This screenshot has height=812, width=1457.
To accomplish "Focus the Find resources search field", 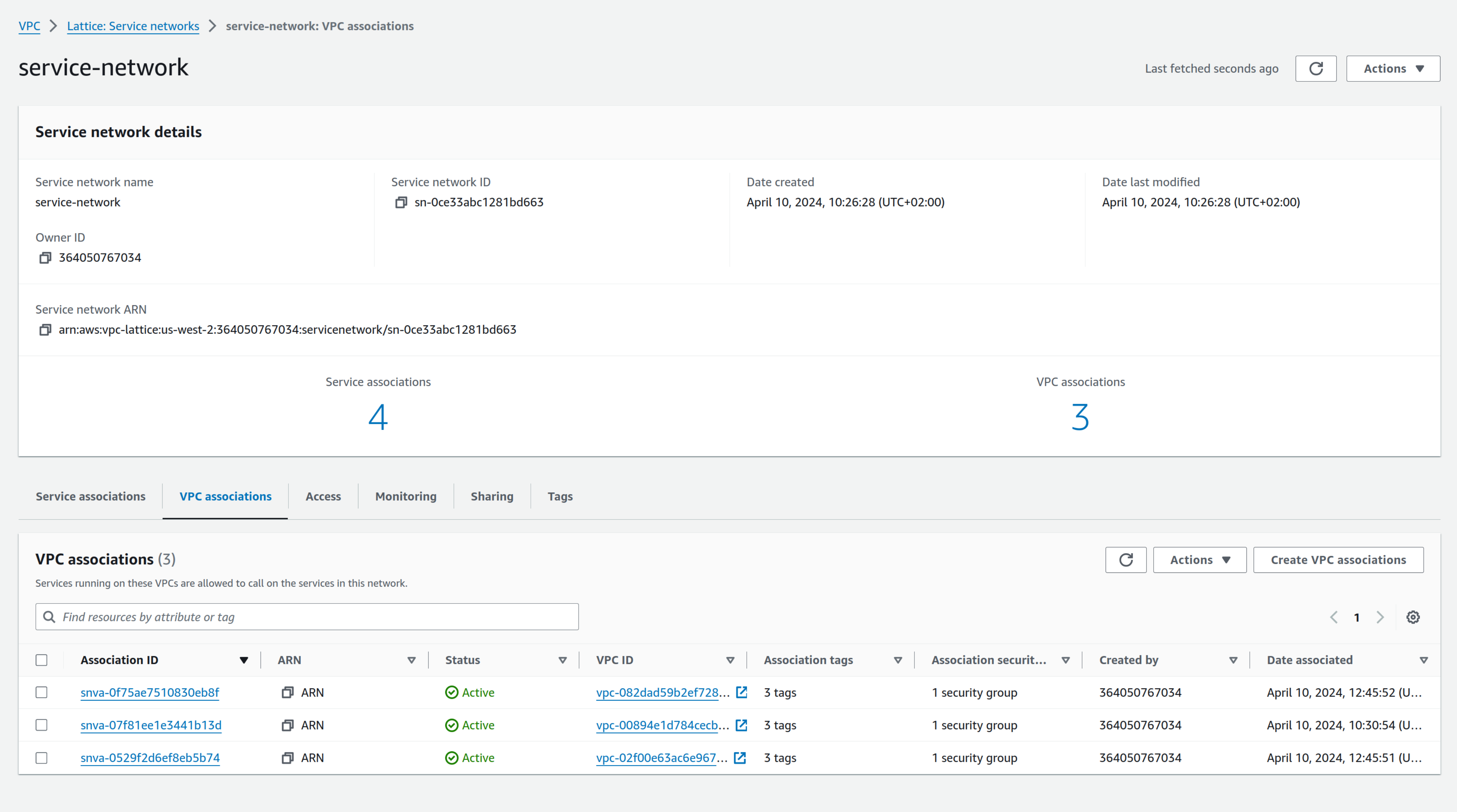I will point(317,617).
